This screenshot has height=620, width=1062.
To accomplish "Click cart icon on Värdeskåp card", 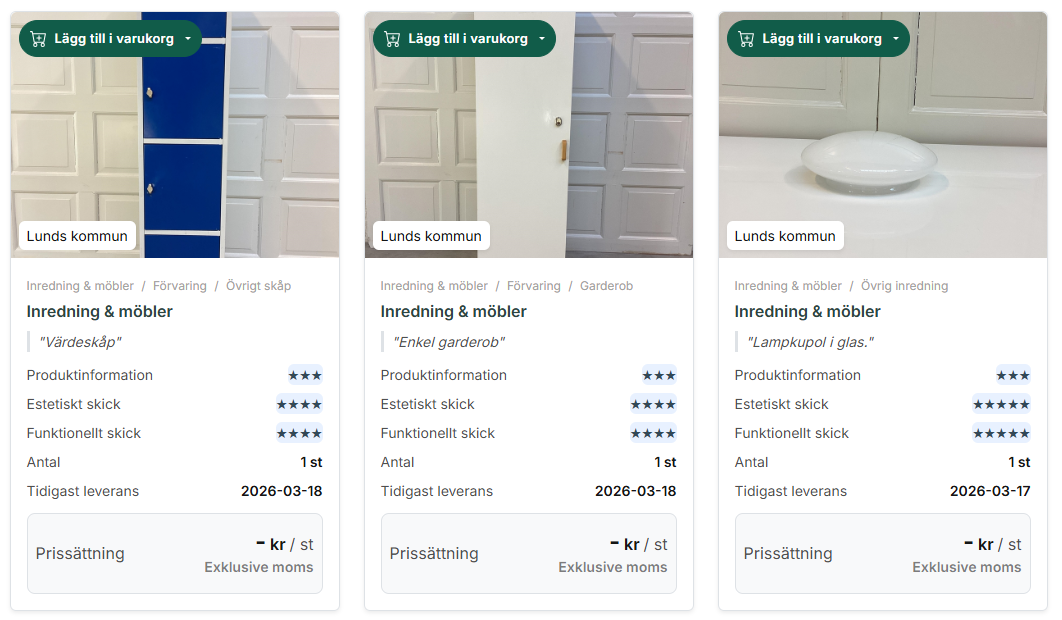I will pyautogui.click(x=38, y=39).
